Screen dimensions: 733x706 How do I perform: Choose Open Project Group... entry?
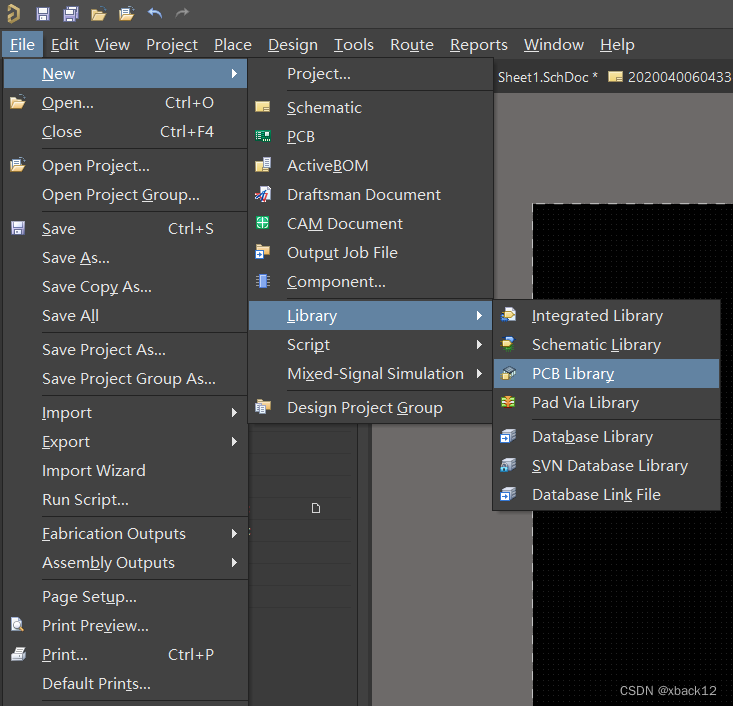[x=125, y=195]
